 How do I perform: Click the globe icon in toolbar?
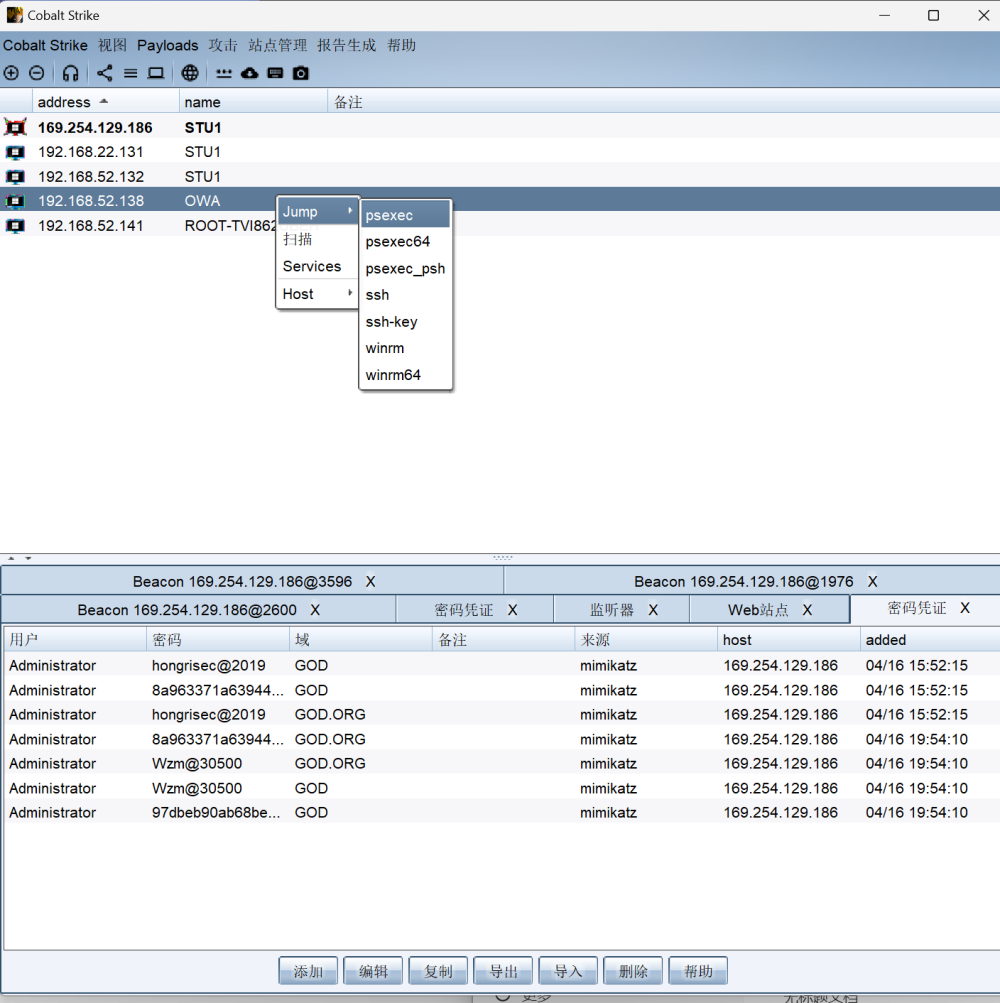pyautogui.click(x=190, y=73)
